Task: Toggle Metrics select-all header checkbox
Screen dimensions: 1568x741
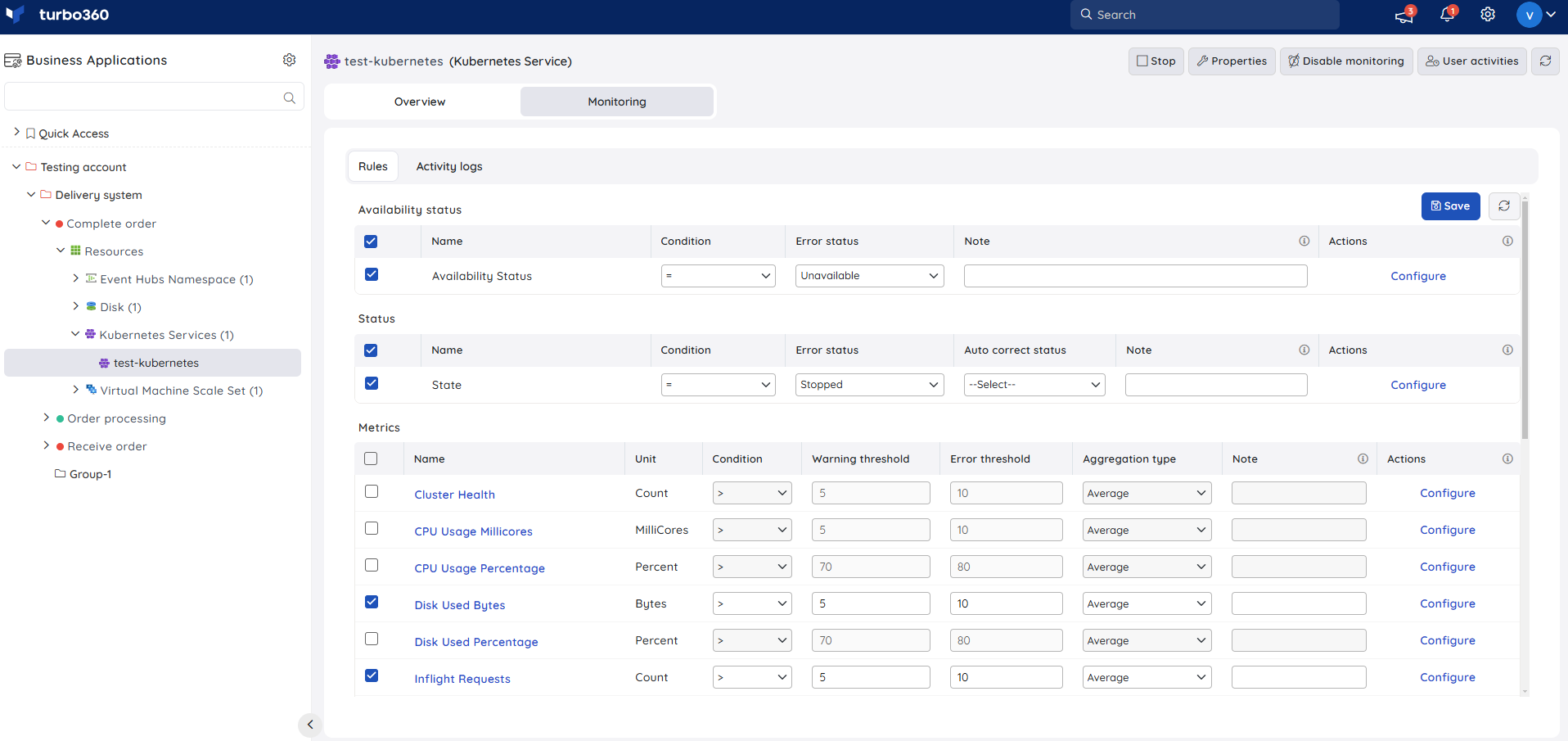Action: click(x=371, y=459)
